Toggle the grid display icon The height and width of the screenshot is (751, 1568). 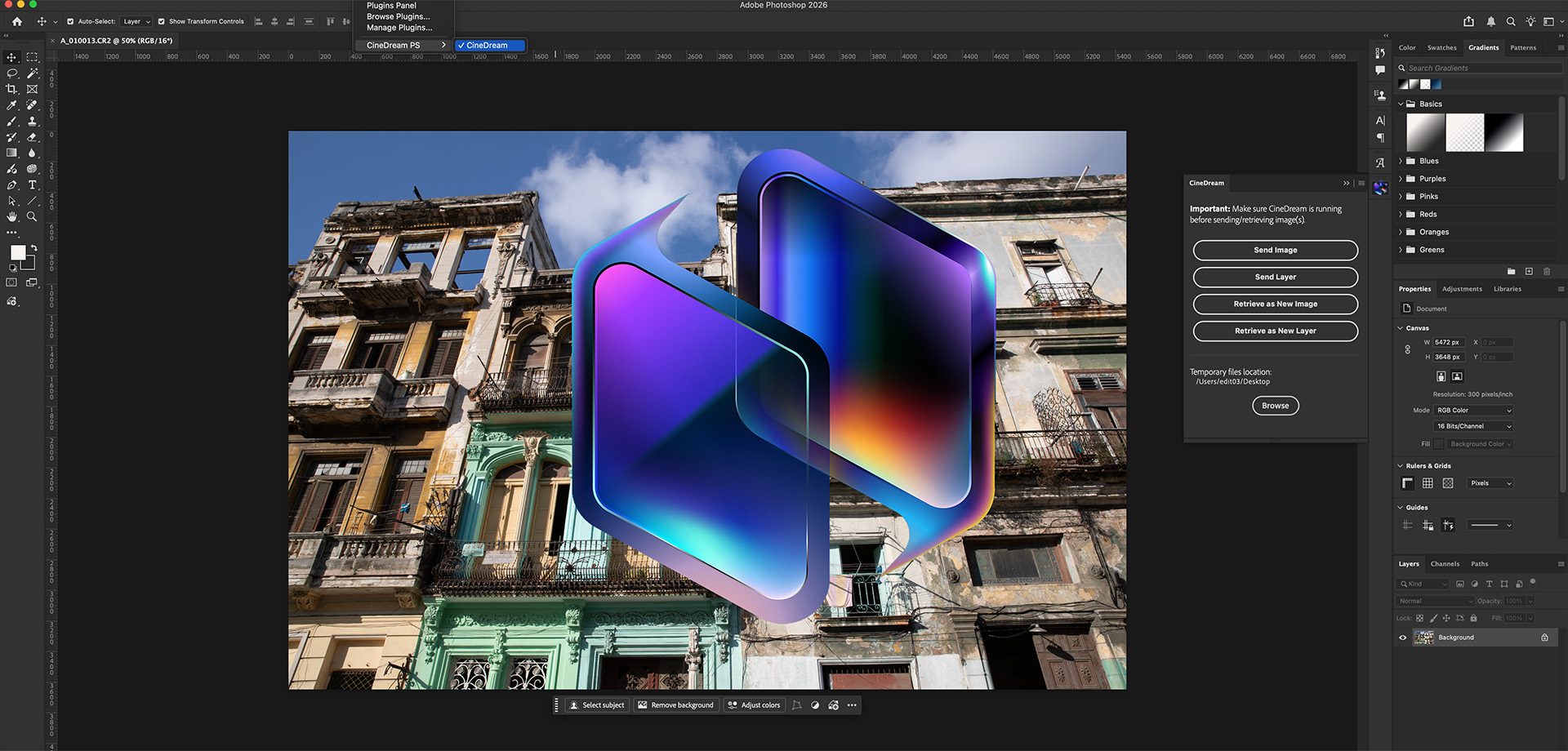point(1428,483)
